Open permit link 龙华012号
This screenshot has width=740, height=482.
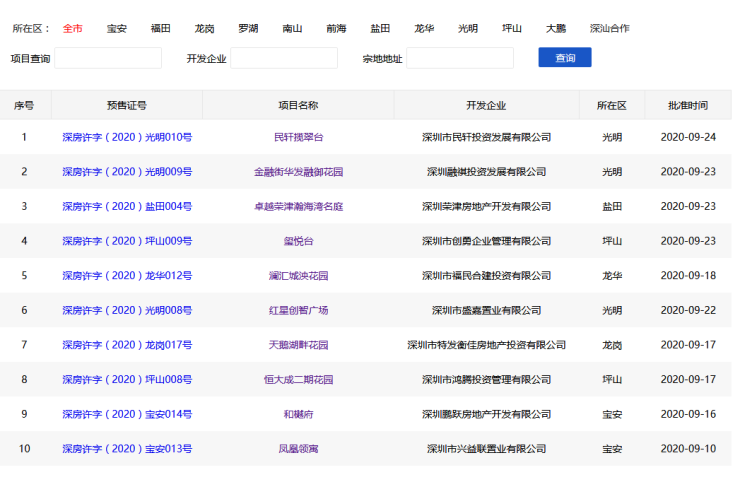(x=127, y=276)
